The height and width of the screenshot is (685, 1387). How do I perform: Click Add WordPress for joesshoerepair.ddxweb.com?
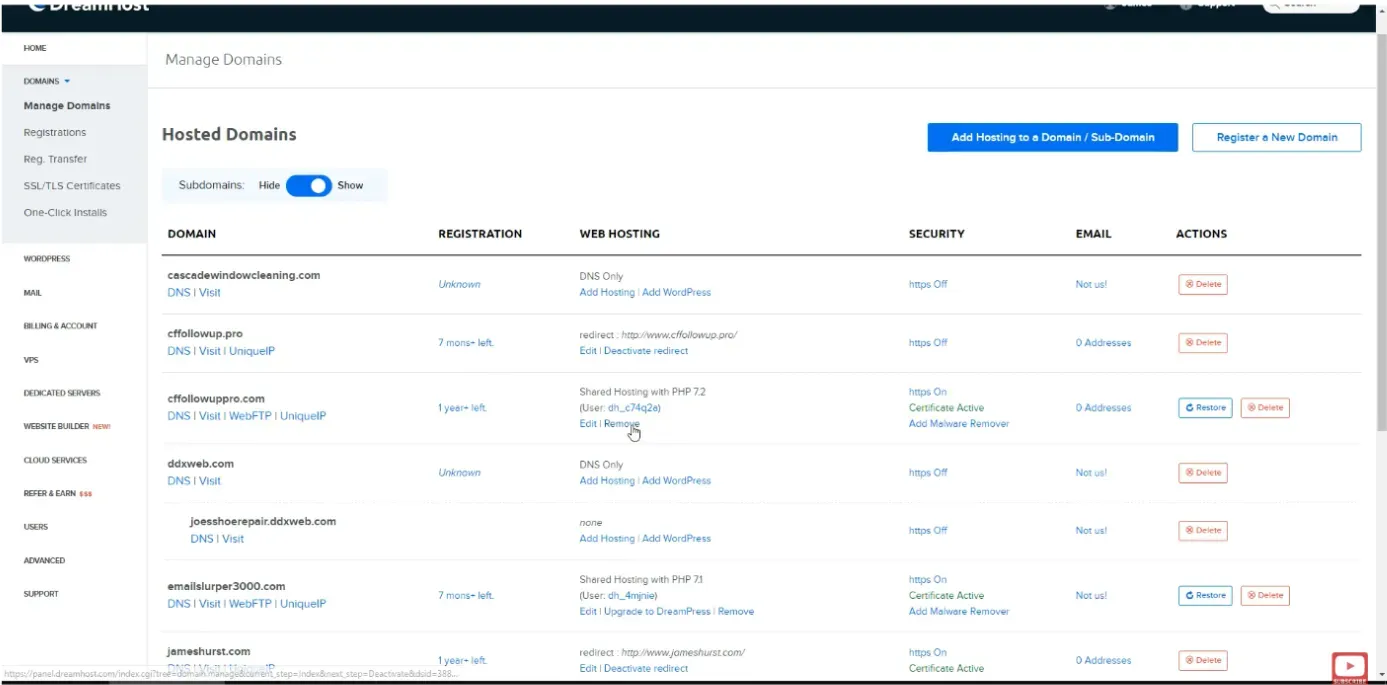(x=677, y=539)
